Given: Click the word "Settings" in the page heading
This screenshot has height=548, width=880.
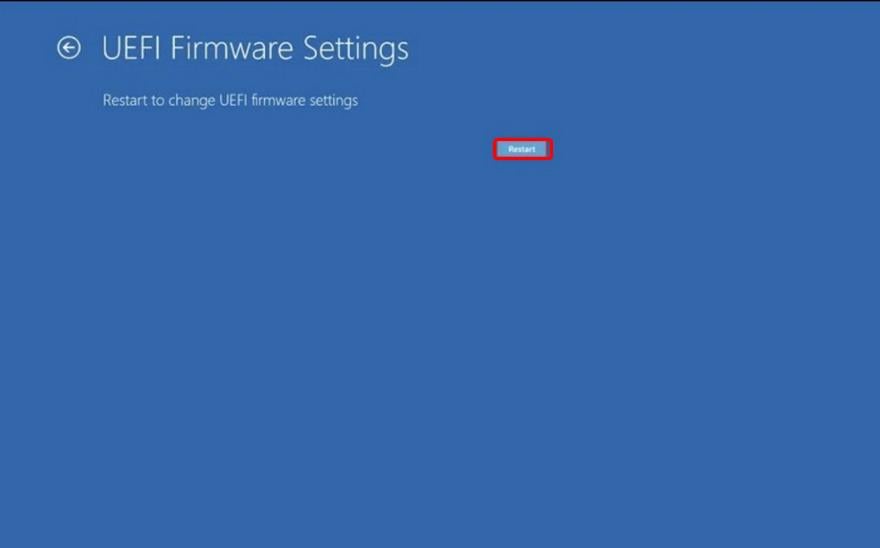Looking at the screenshot, I should point(356,49).
